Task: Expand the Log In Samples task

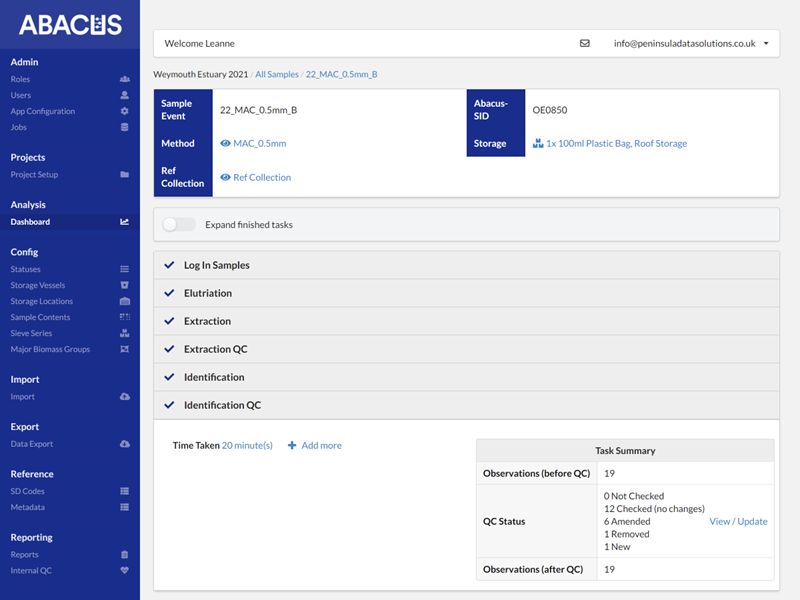Action: [216, 265]
